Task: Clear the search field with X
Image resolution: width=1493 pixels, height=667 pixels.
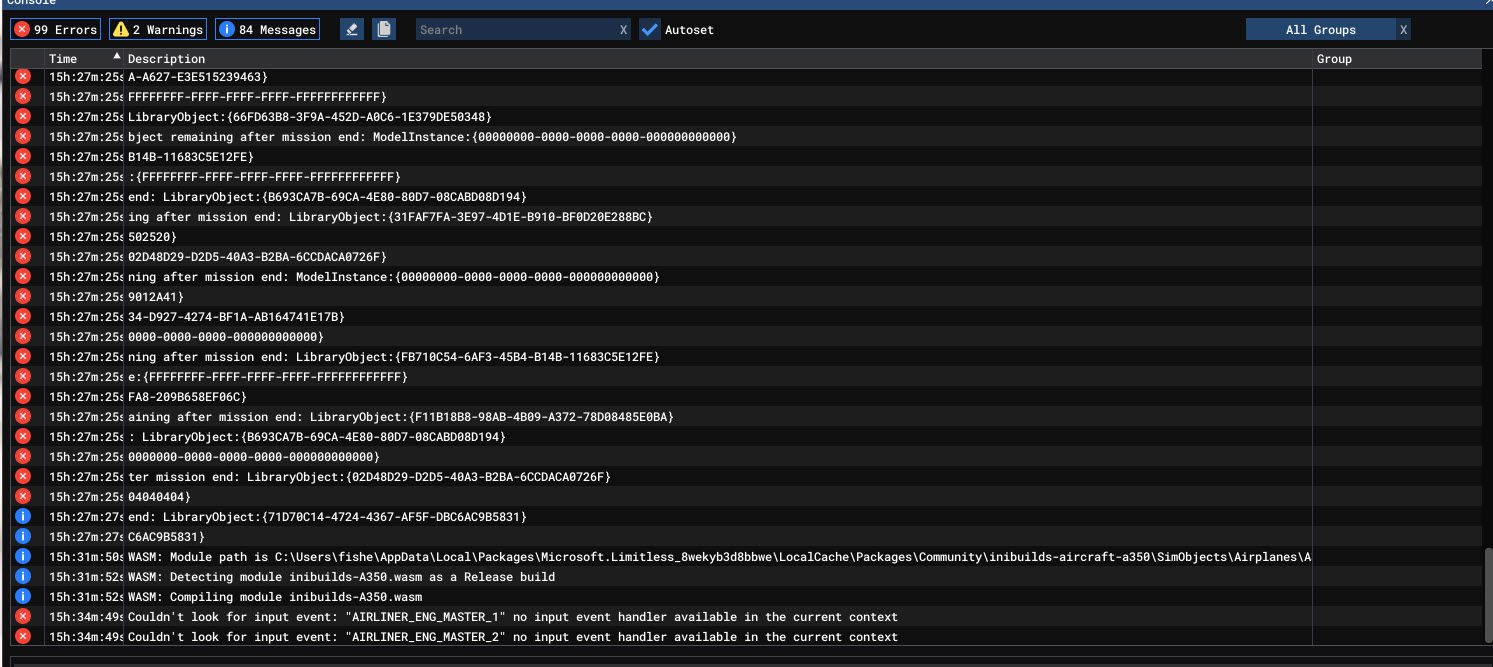Action: click(x=623, y=30)
